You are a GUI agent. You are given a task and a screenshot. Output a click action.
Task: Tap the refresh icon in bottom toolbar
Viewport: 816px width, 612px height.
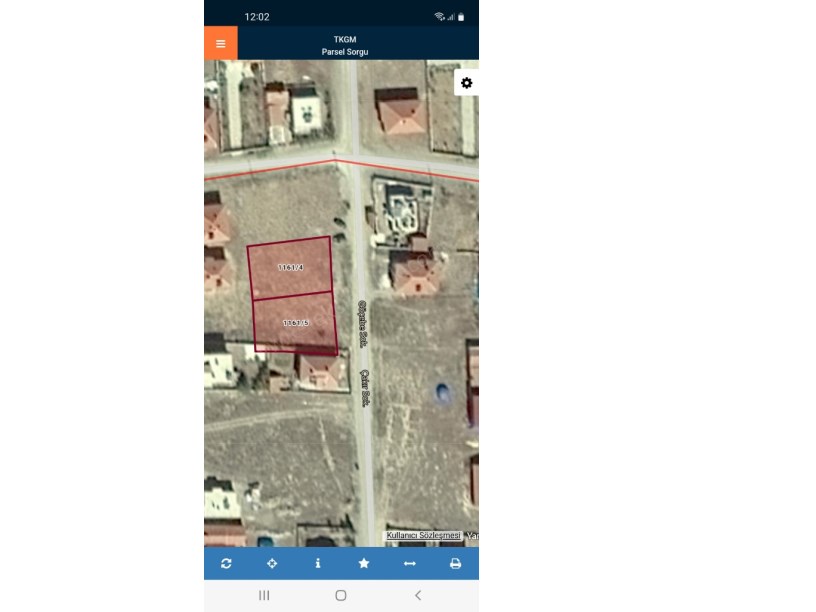click(226, 564)
